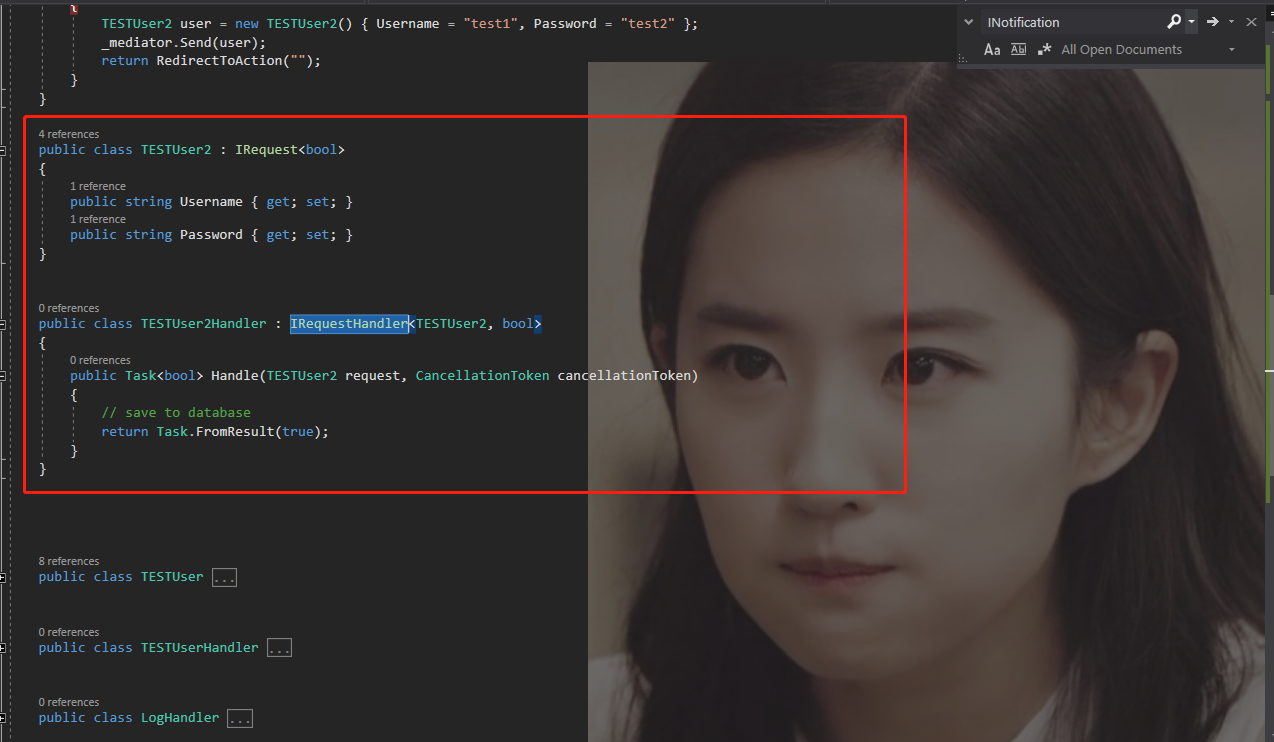Click the "test1" string literal

coord(491,23)
